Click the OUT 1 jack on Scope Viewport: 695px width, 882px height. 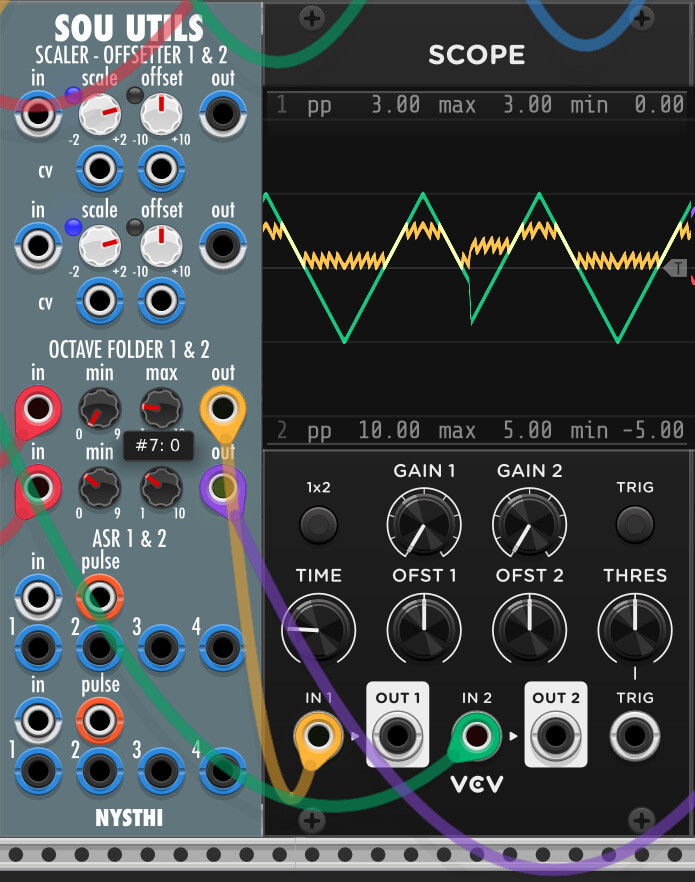click(398, 738)
